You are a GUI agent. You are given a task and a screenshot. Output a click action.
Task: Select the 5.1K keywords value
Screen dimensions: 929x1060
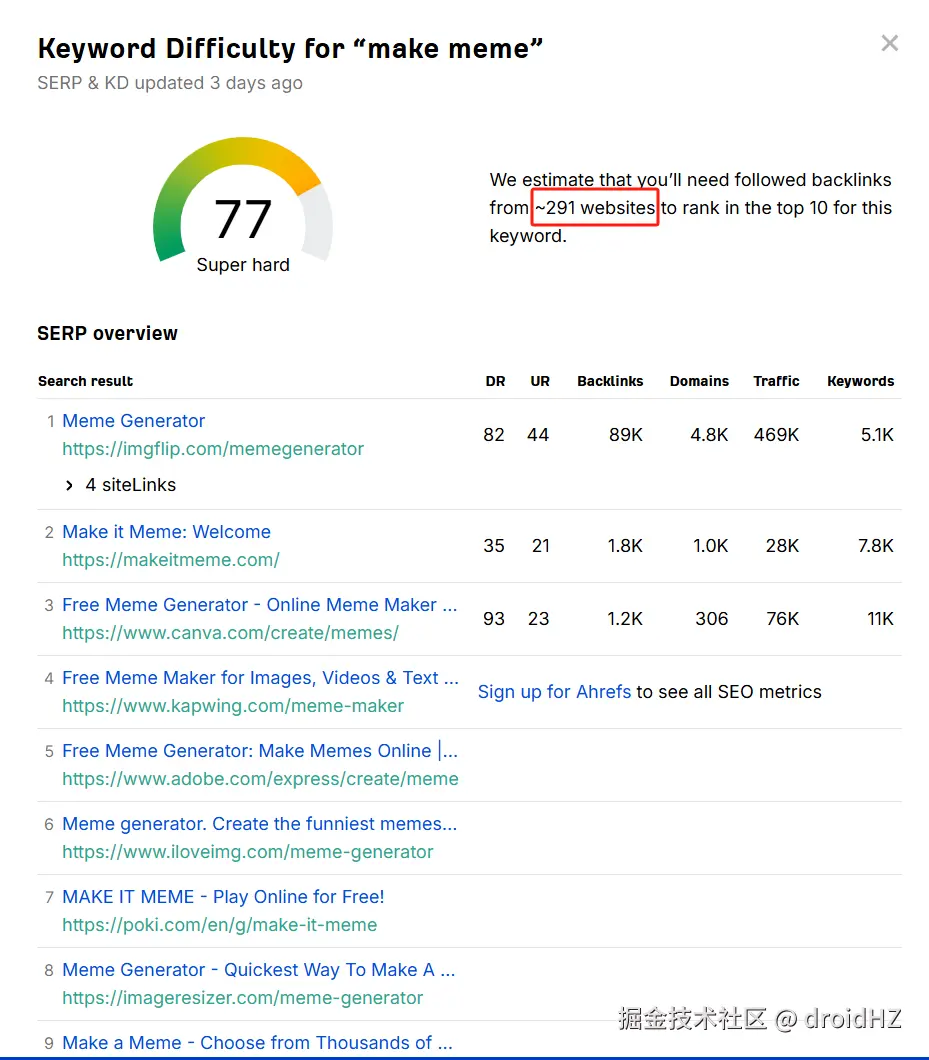click(x=877, y=435)
